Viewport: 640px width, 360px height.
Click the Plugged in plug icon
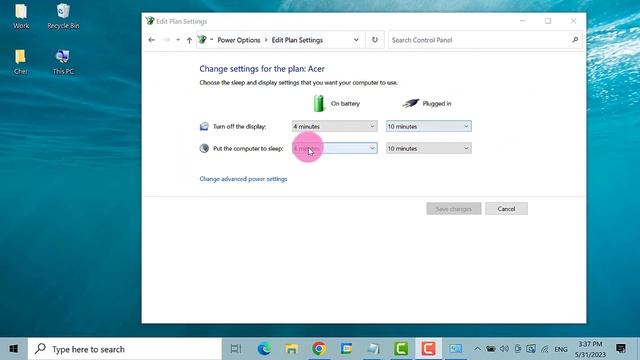(411, 103)
